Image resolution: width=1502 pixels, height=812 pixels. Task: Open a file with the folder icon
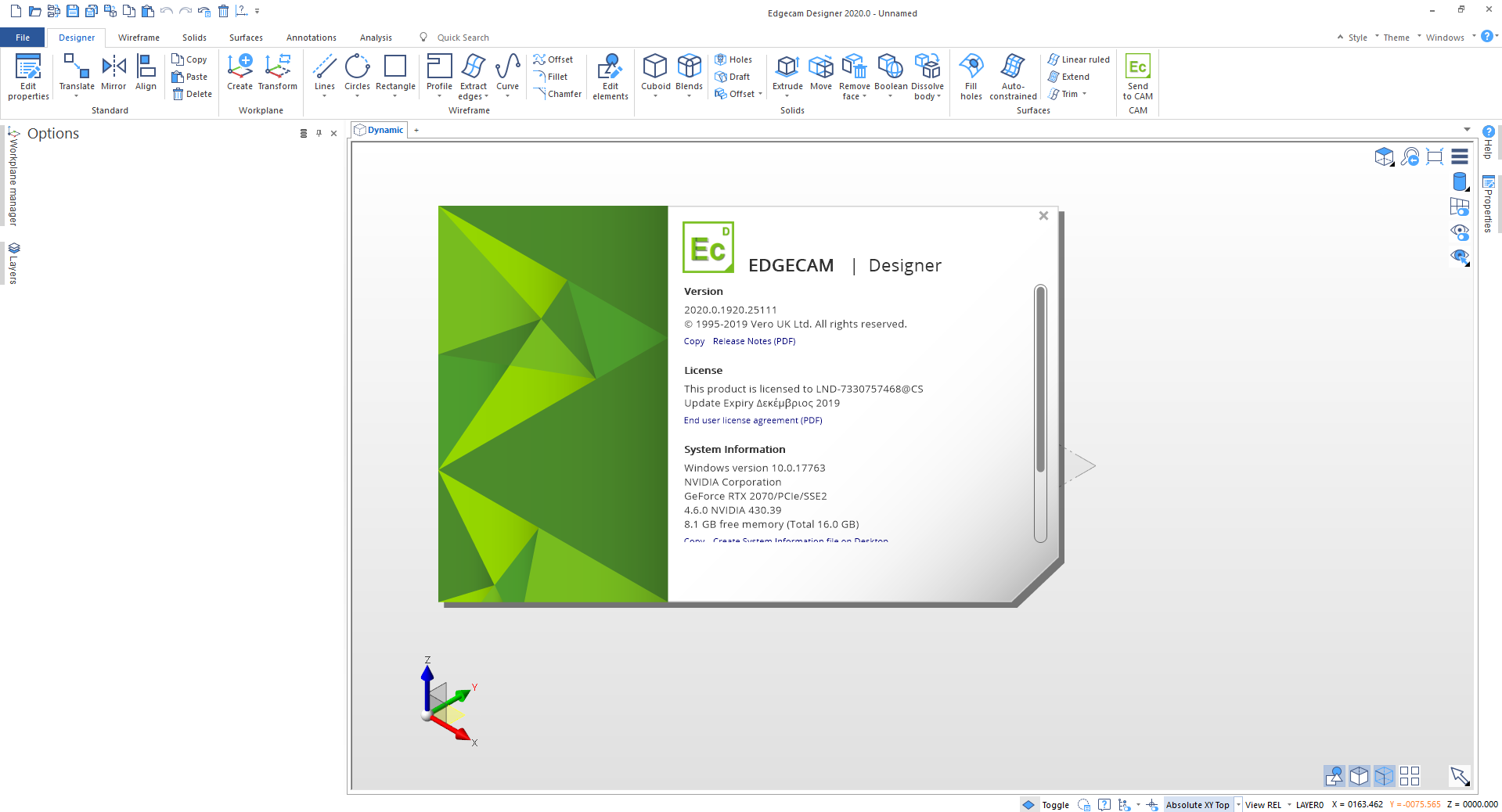pyautogui.click(x=34, y=11)
